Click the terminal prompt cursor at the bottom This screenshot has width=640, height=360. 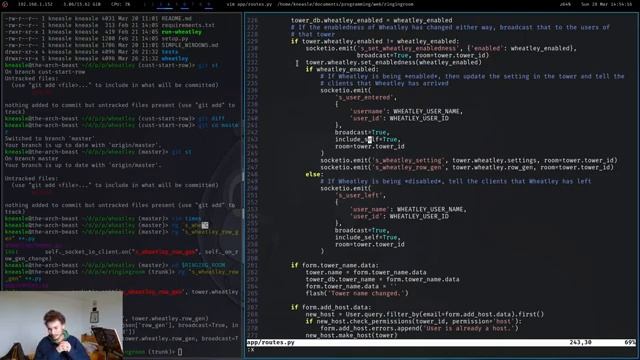(x=180, y=351)
